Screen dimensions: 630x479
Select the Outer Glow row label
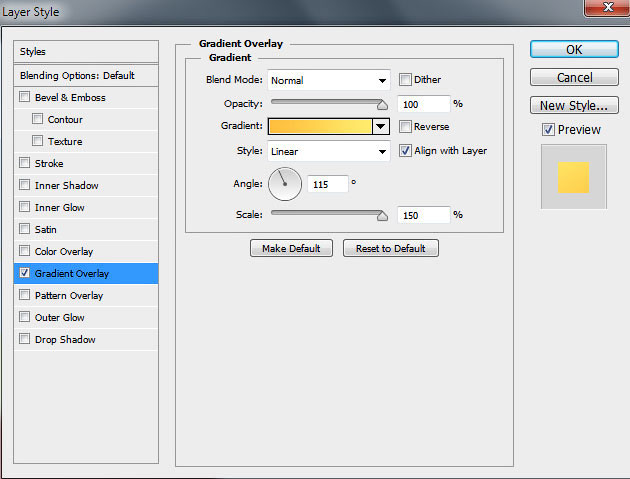point(59,317)
